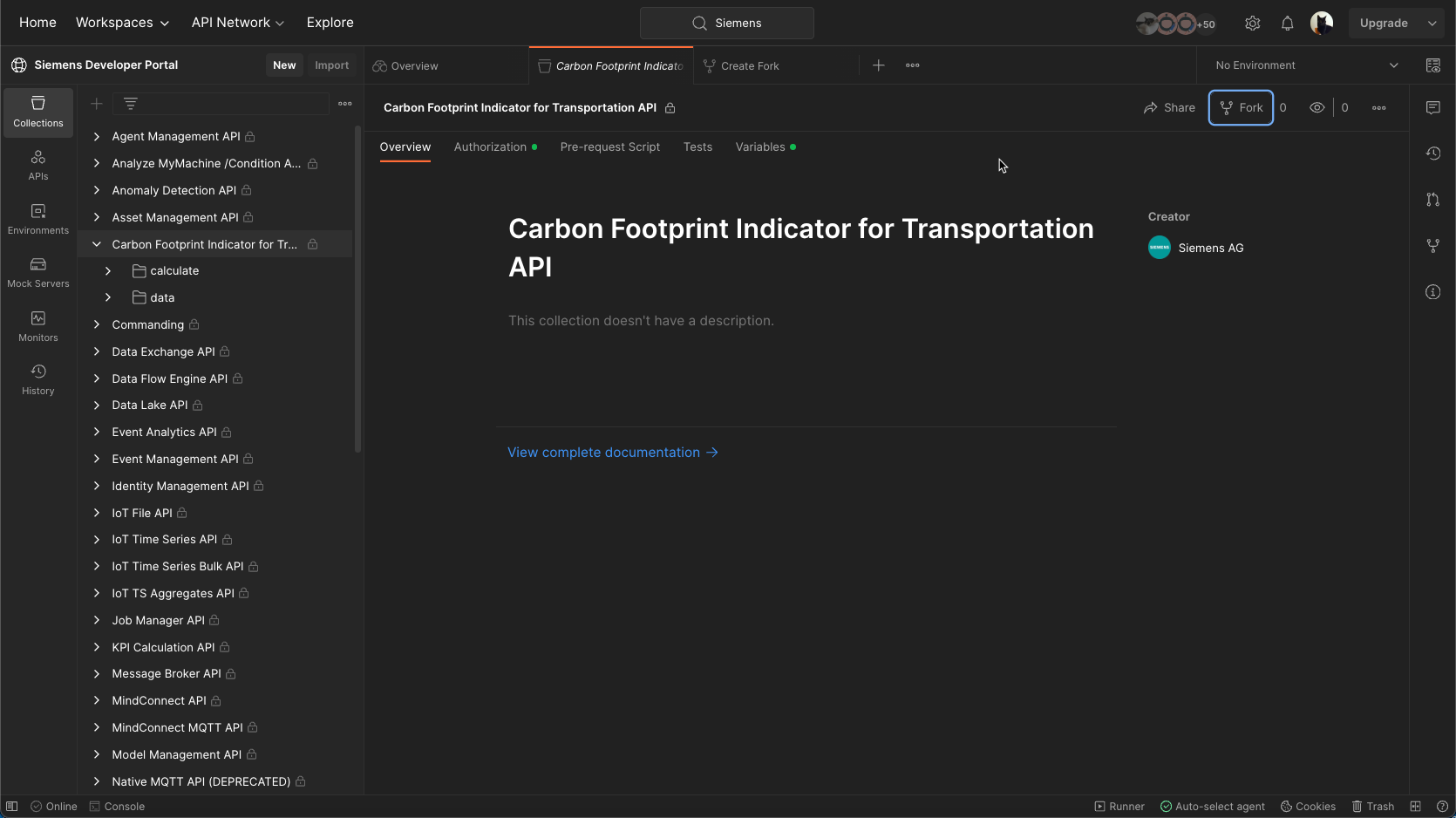Collapse the Carbon Footprint Indicator collection
Image resolution: width=1456 pixels, height=818 pixels.
click(97, 244)
